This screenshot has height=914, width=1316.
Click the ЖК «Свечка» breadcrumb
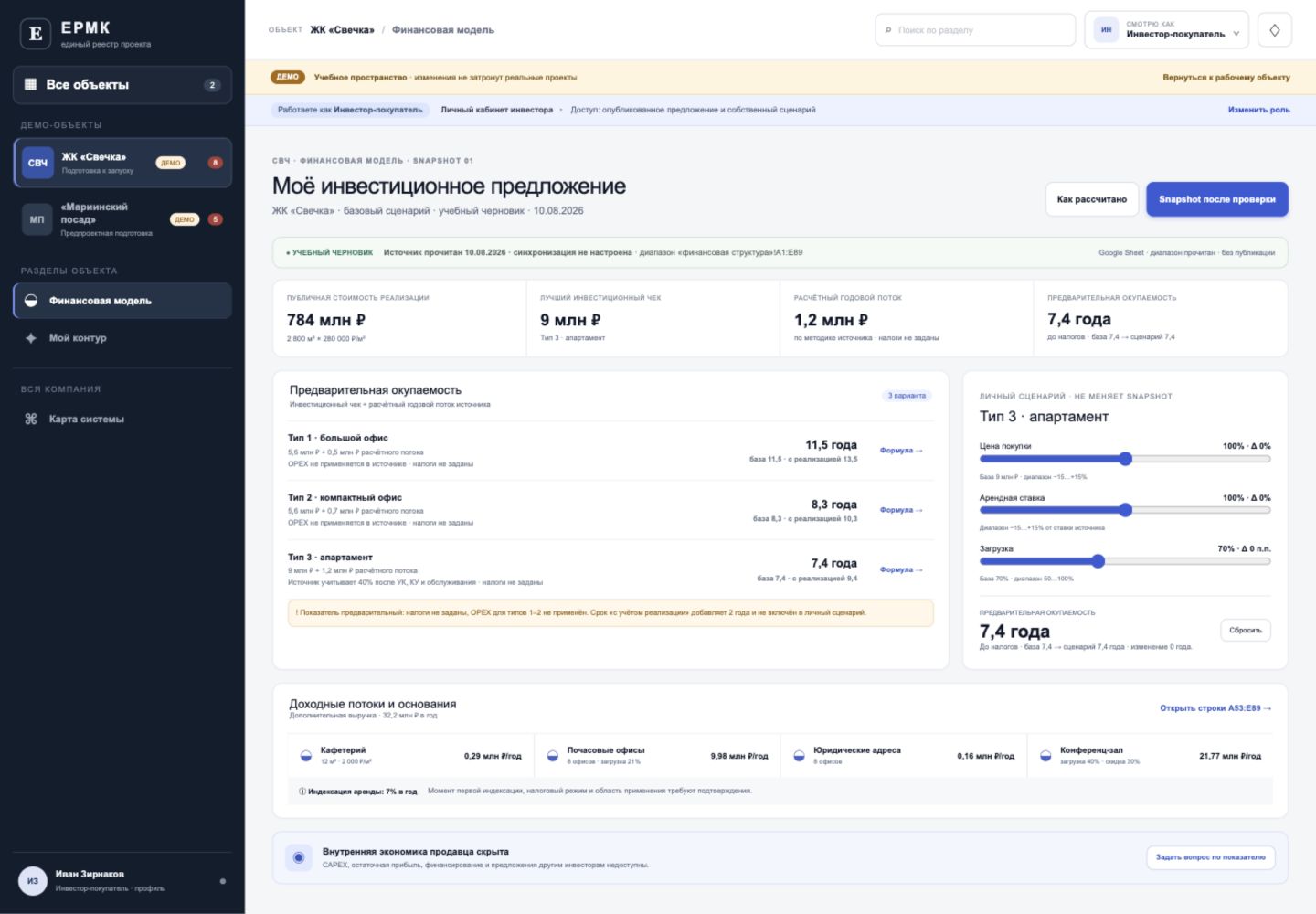coord(342,30)
